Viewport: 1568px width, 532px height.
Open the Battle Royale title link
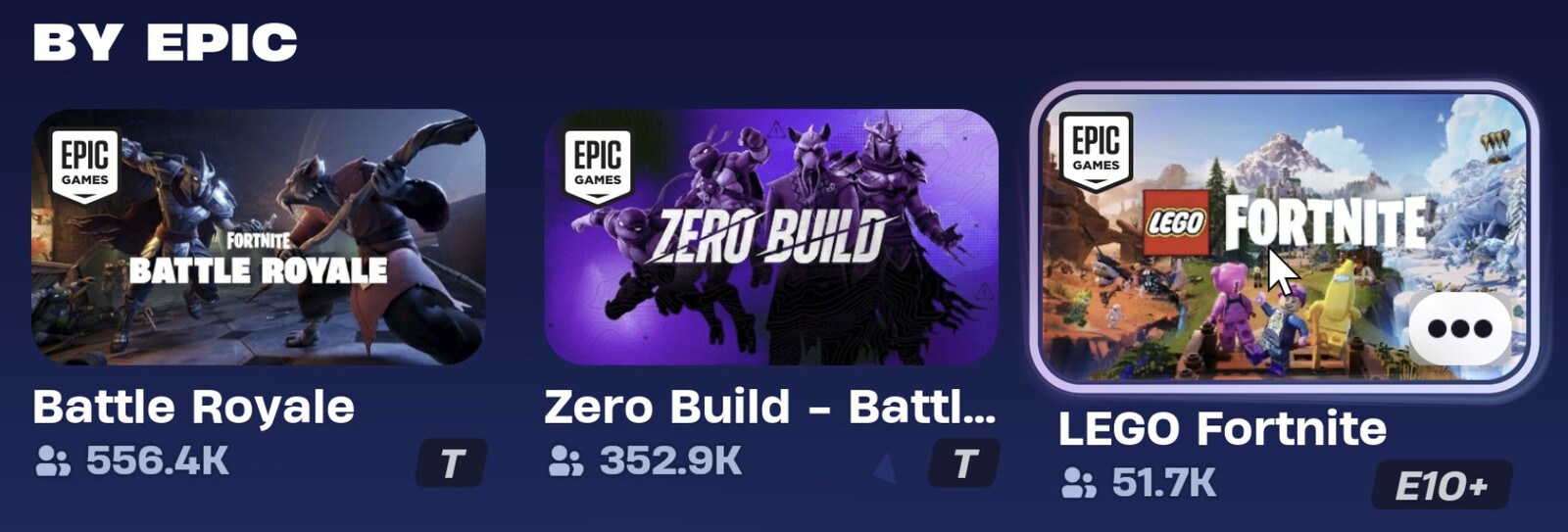point(193,408)
